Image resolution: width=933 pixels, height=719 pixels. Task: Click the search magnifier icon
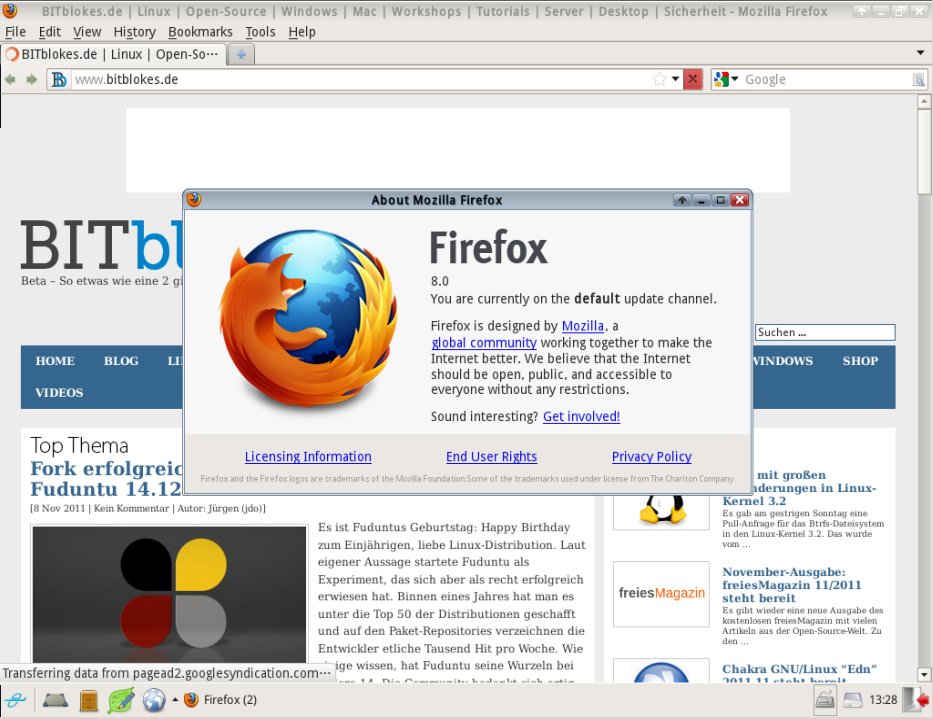click(919, 80)
